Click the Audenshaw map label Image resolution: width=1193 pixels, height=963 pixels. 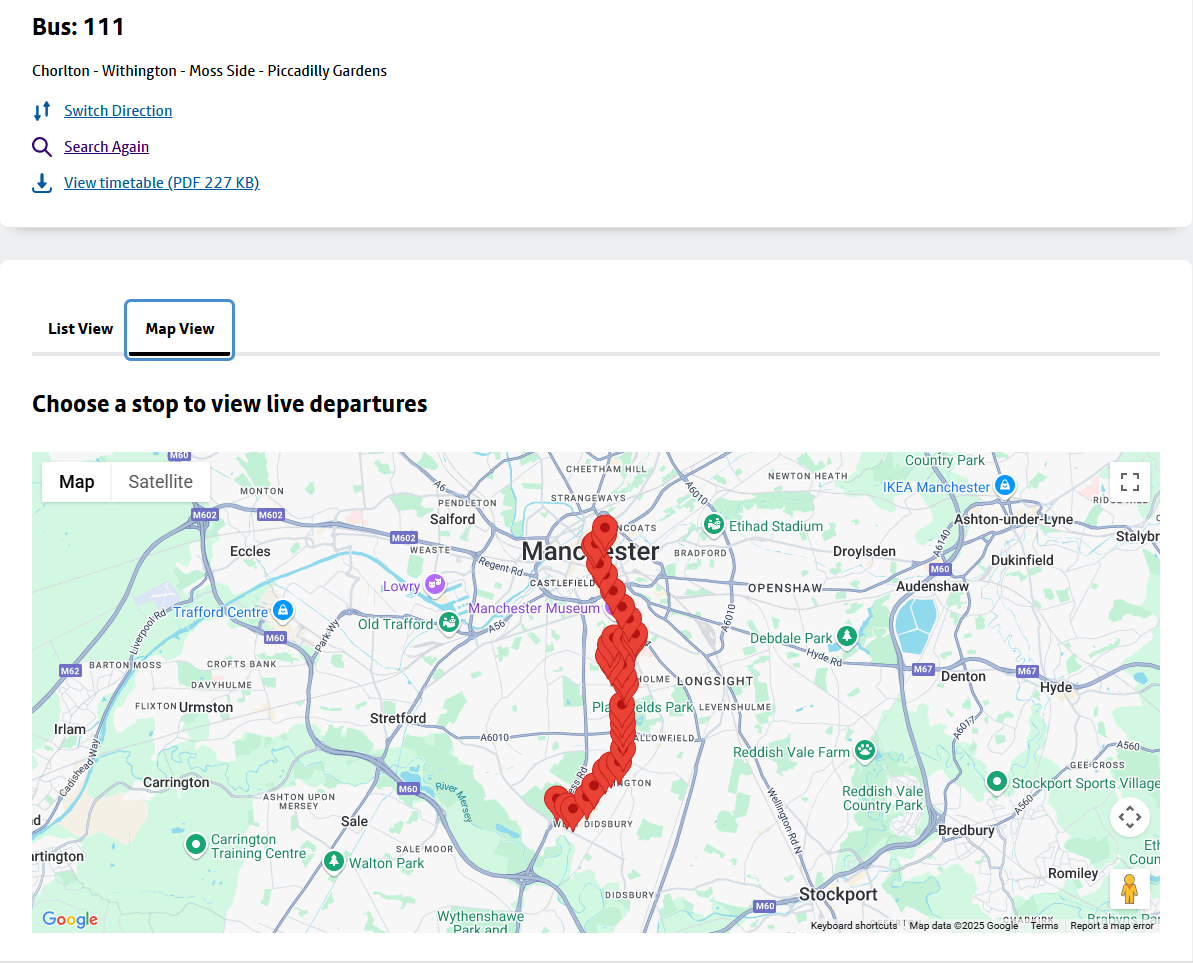click(x=932, y=586)
